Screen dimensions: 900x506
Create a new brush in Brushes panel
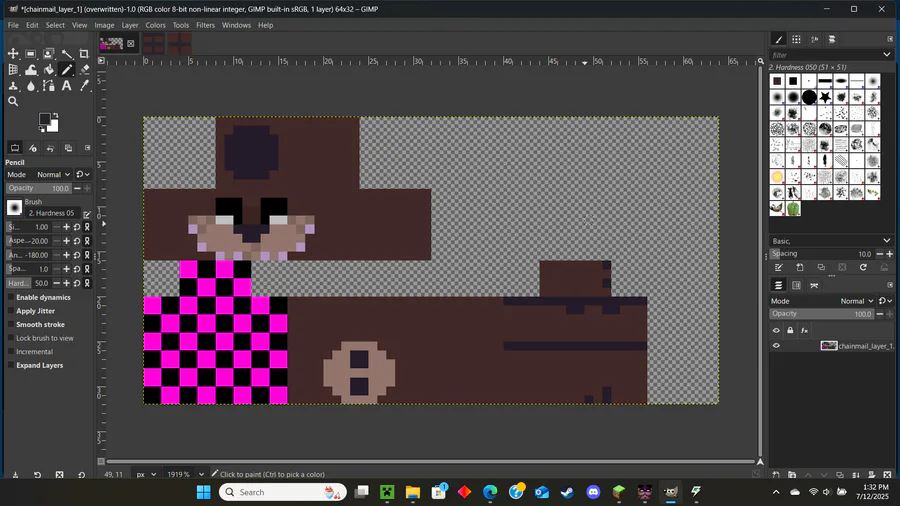pyautogui.click(x=800, y=267)
